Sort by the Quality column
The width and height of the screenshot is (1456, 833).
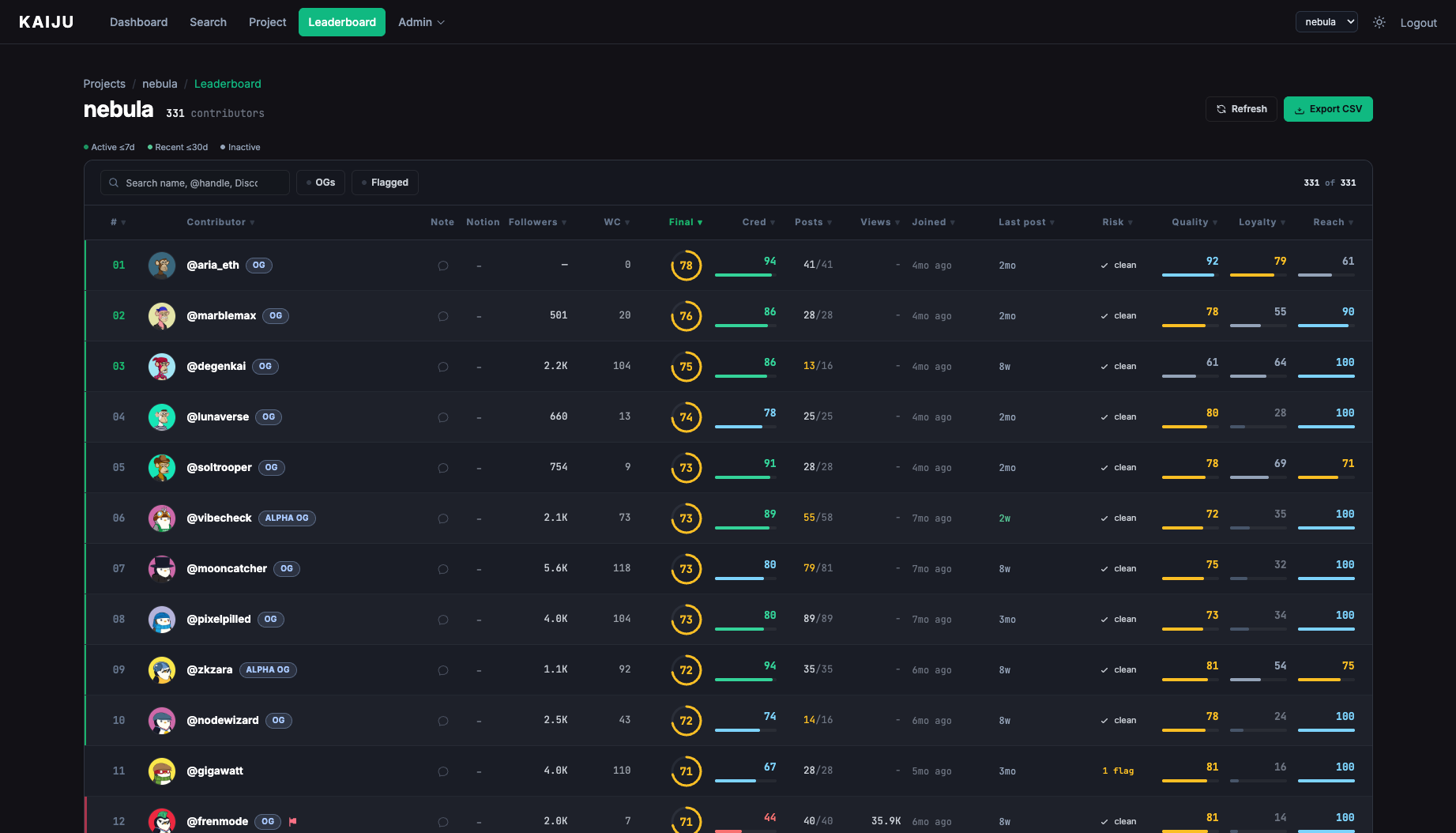click(x=1195, y=222)
